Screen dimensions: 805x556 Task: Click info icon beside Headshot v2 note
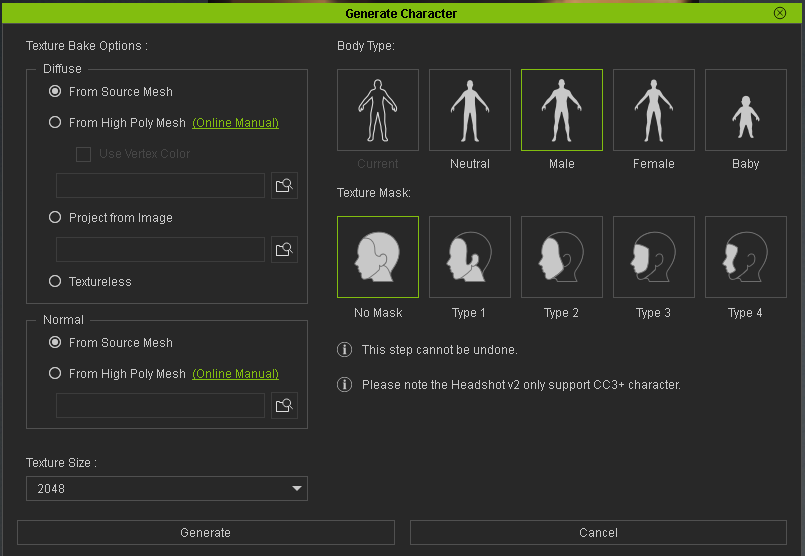tap(344, 385)
